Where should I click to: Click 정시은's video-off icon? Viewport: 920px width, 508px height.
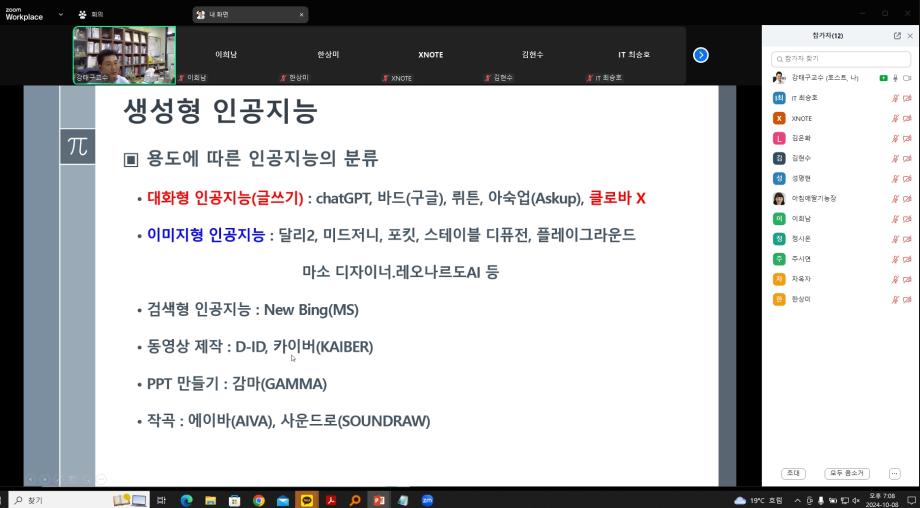(x=907, y=239)
